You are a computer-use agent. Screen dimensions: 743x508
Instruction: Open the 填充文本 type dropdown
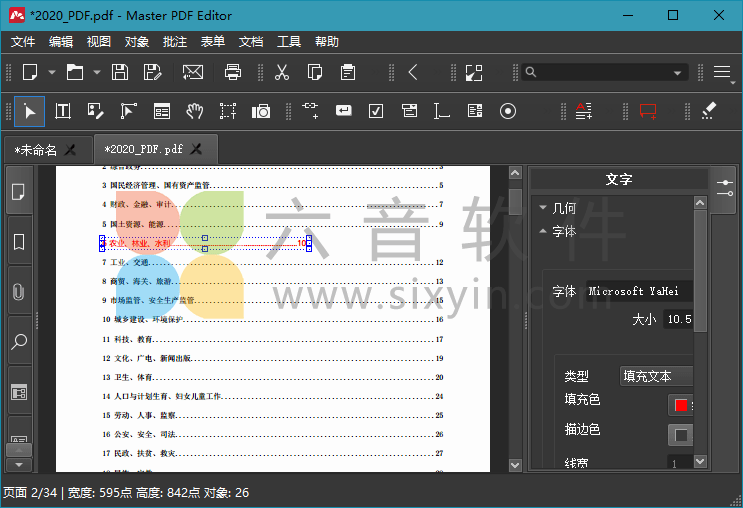[656, 376]
